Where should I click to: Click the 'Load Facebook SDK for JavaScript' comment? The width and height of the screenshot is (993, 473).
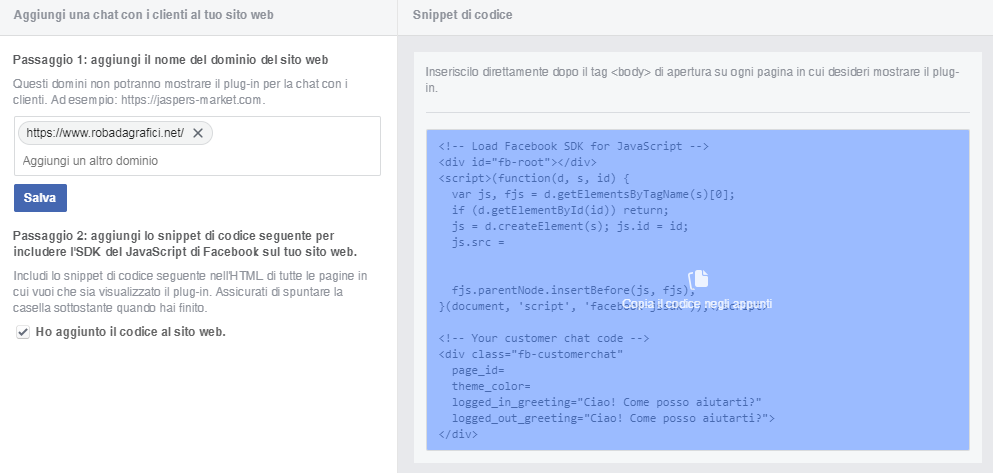[574, 146]
